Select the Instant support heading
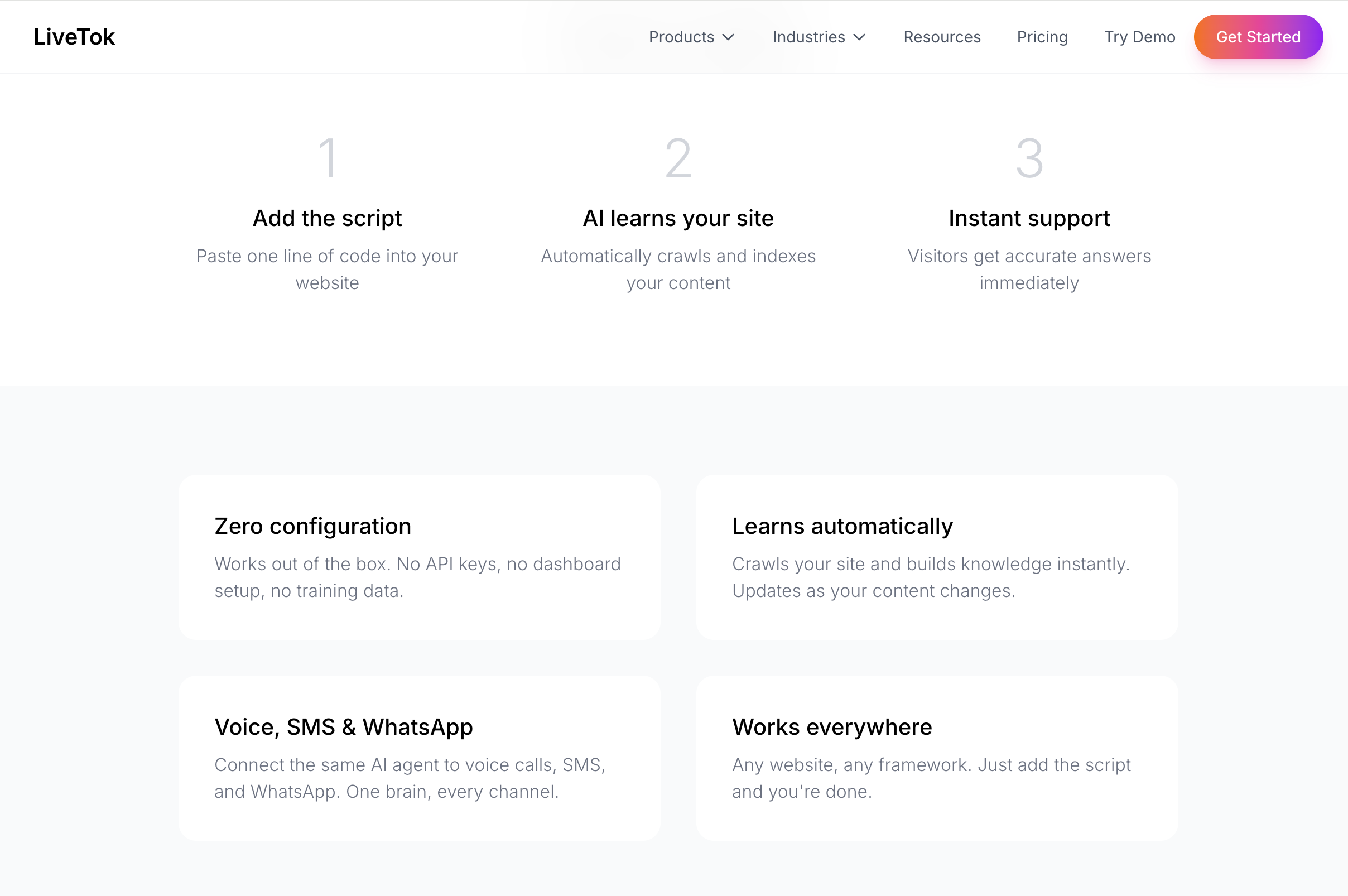Viewport: 1348px width, 896px height. point(1029,218)
